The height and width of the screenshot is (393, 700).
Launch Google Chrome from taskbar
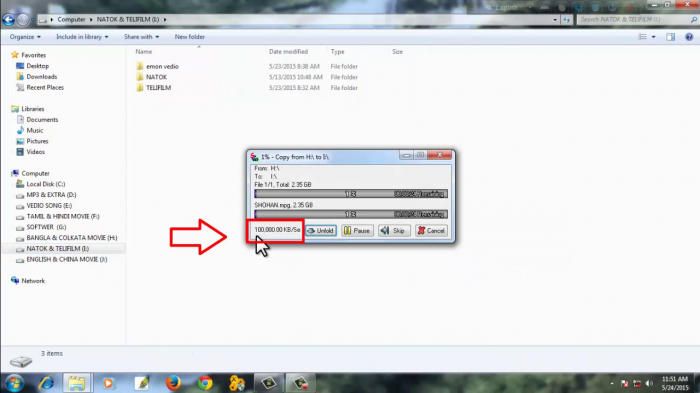[x=205, y=383]
